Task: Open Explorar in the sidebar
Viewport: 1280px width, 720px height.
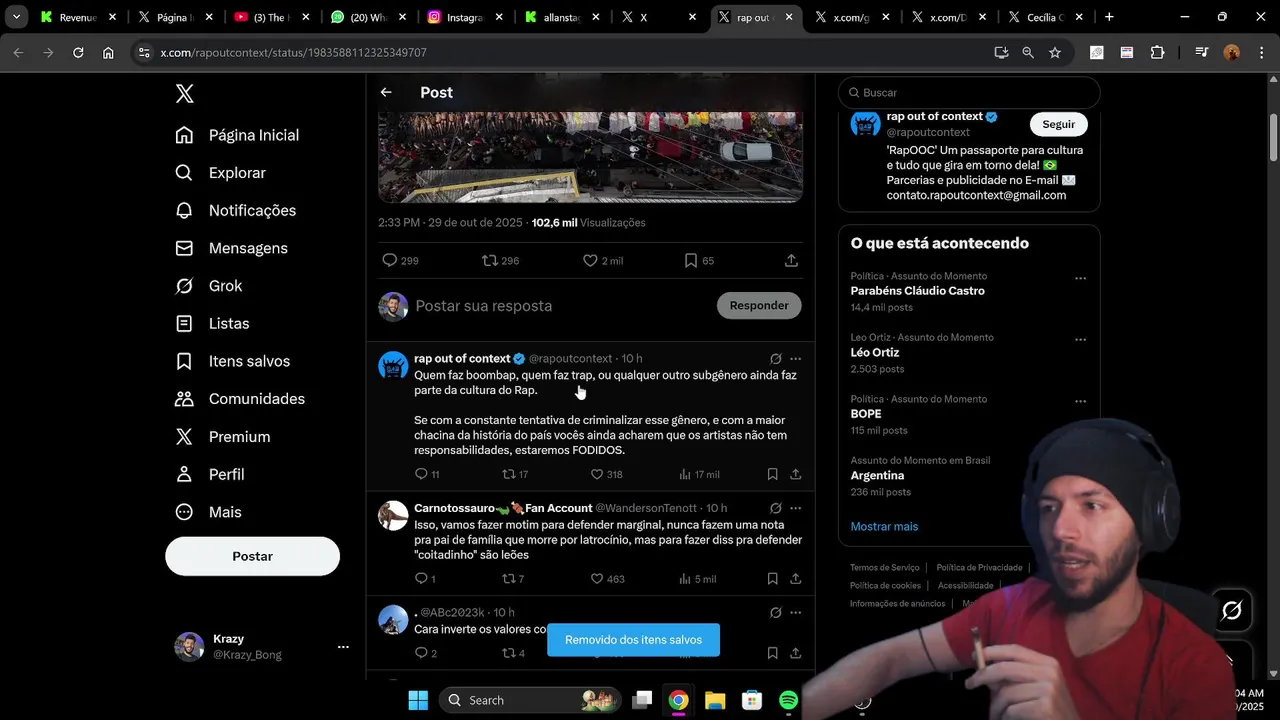Action: click(x=220, y=173)
